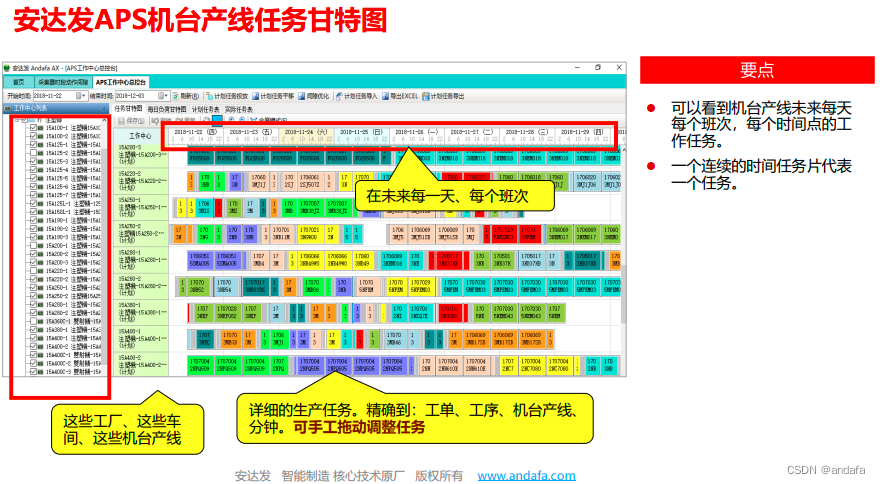This screenshot has height=484, width=880.
Task: Toggle the unchecked 15A360C-1 checkbox
Action: click(x=33, y=321)
